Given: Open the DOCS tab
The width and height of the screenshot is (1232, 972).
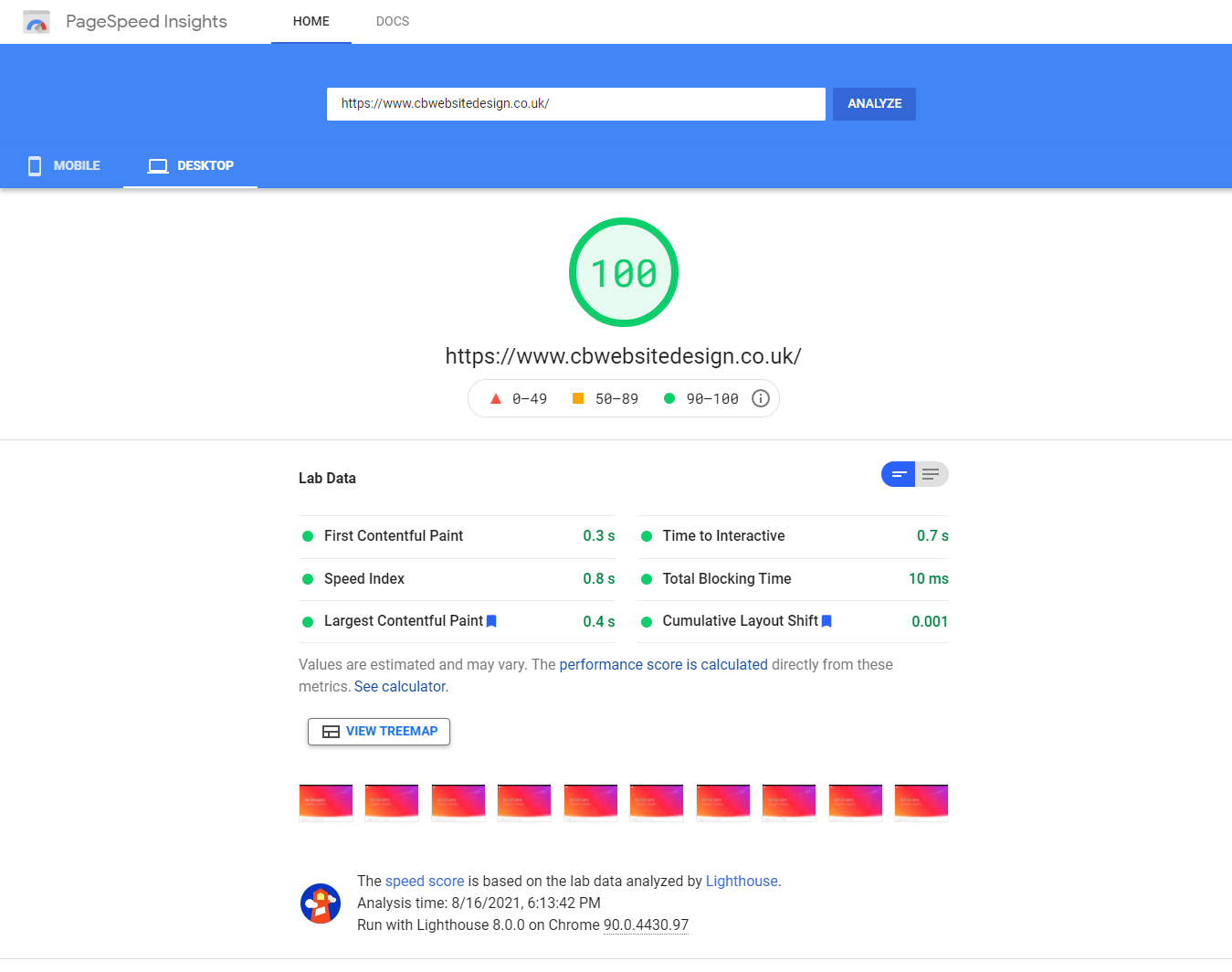Looking at the screenshot, I should coord(393,21).
